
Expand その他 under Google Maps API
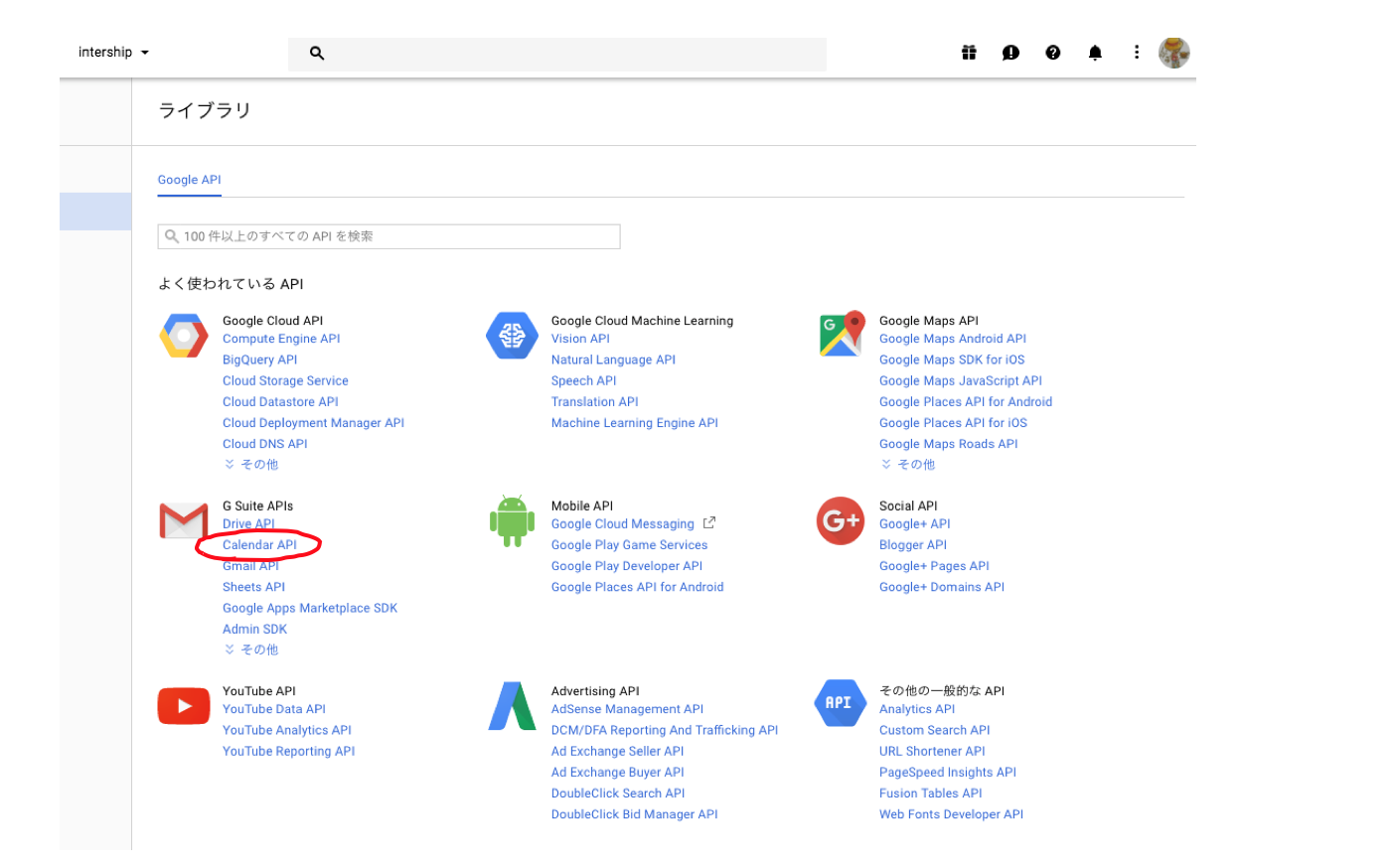pyautogui.click(x=908, y=465)
